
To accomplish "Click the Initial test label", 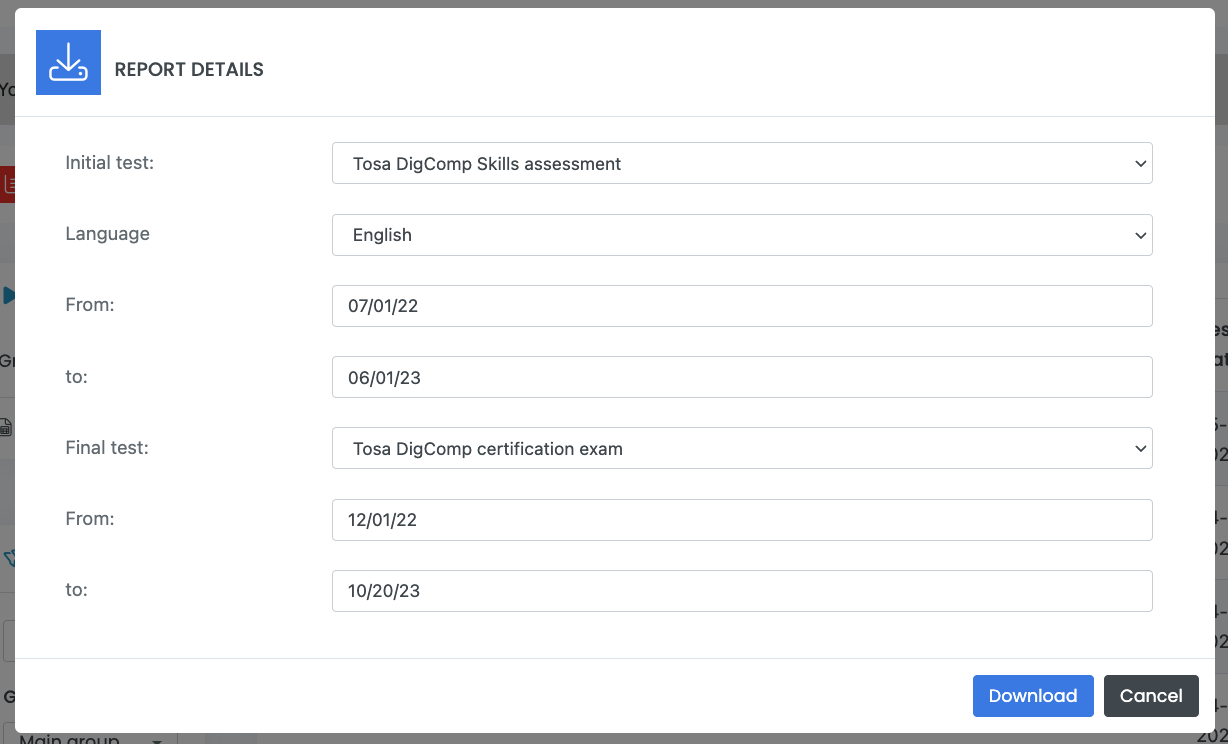I will pyautogui.click(x=110, y=162).
